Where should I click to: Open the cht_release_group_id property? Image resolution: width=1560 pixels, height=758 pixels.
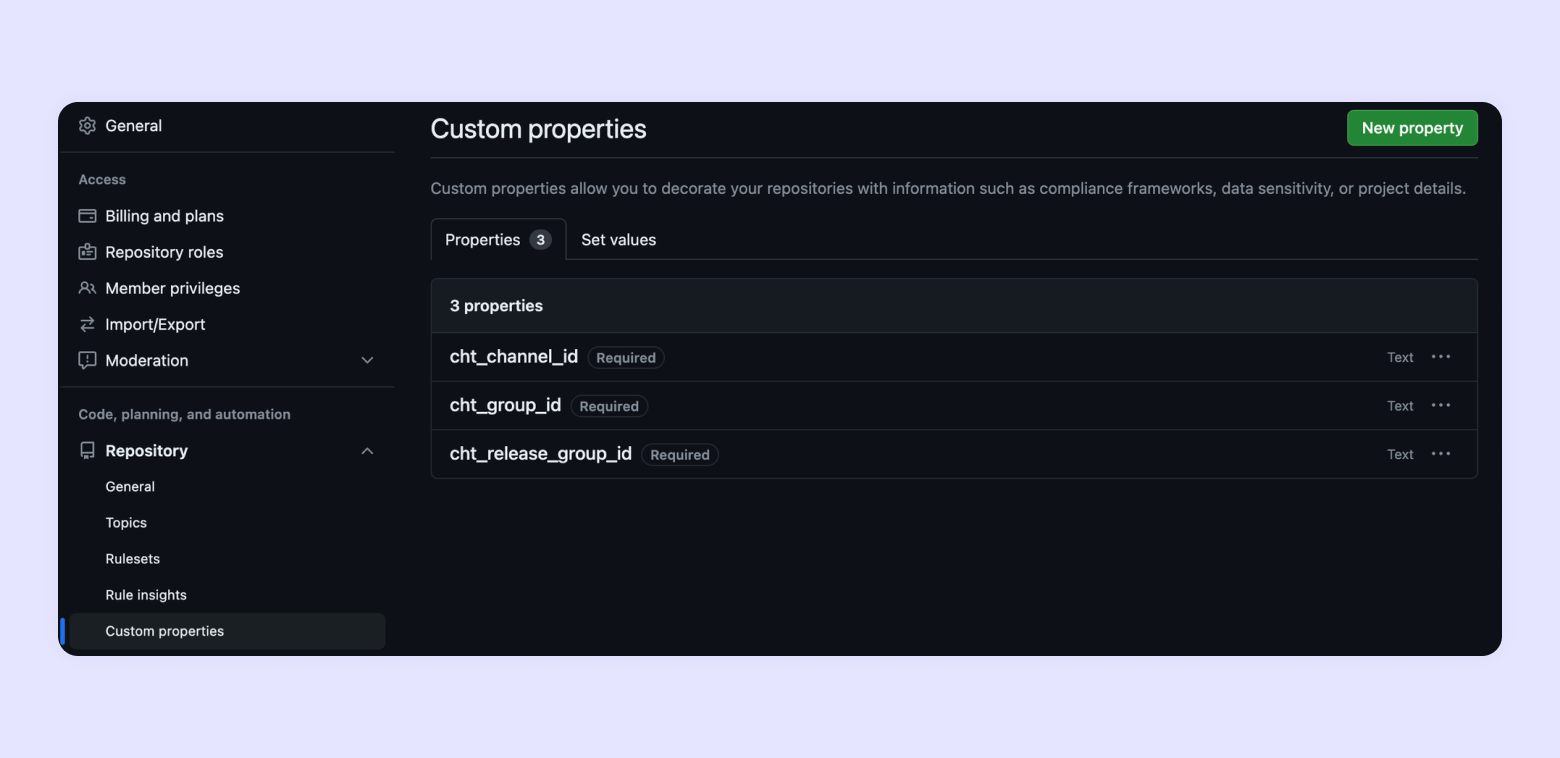pyautogui.click(x=540, y=454)
